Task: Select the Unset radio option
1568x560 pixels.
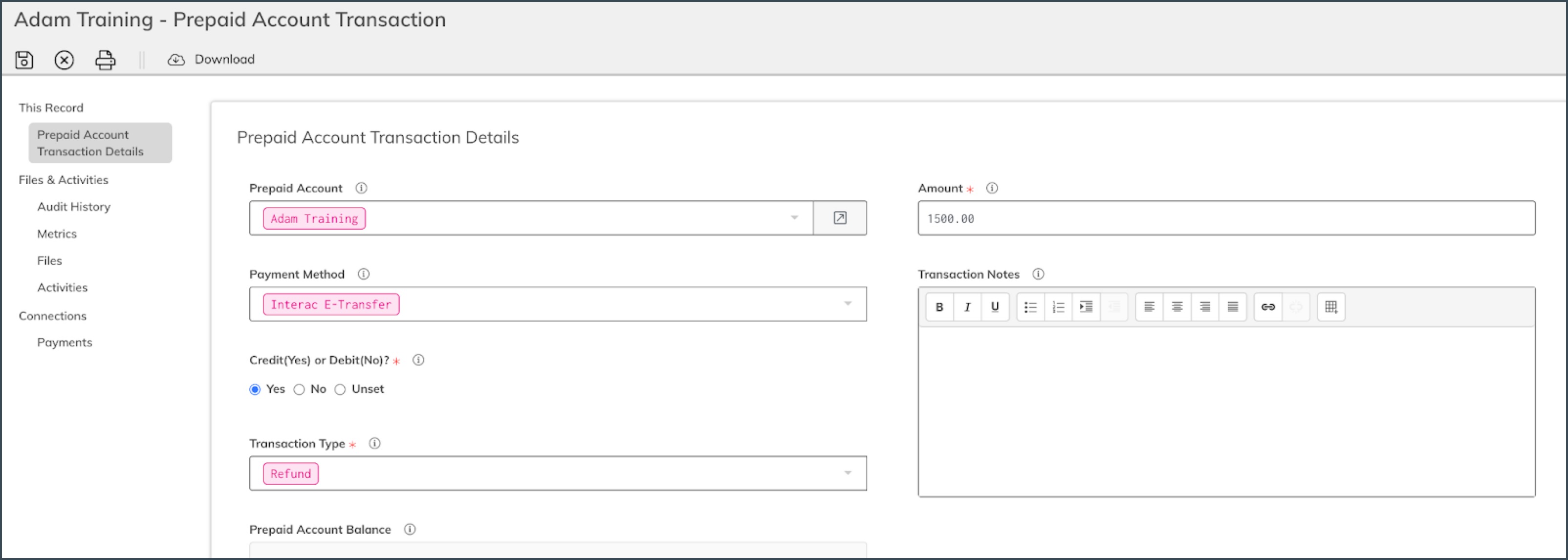Action: point(340,389)
